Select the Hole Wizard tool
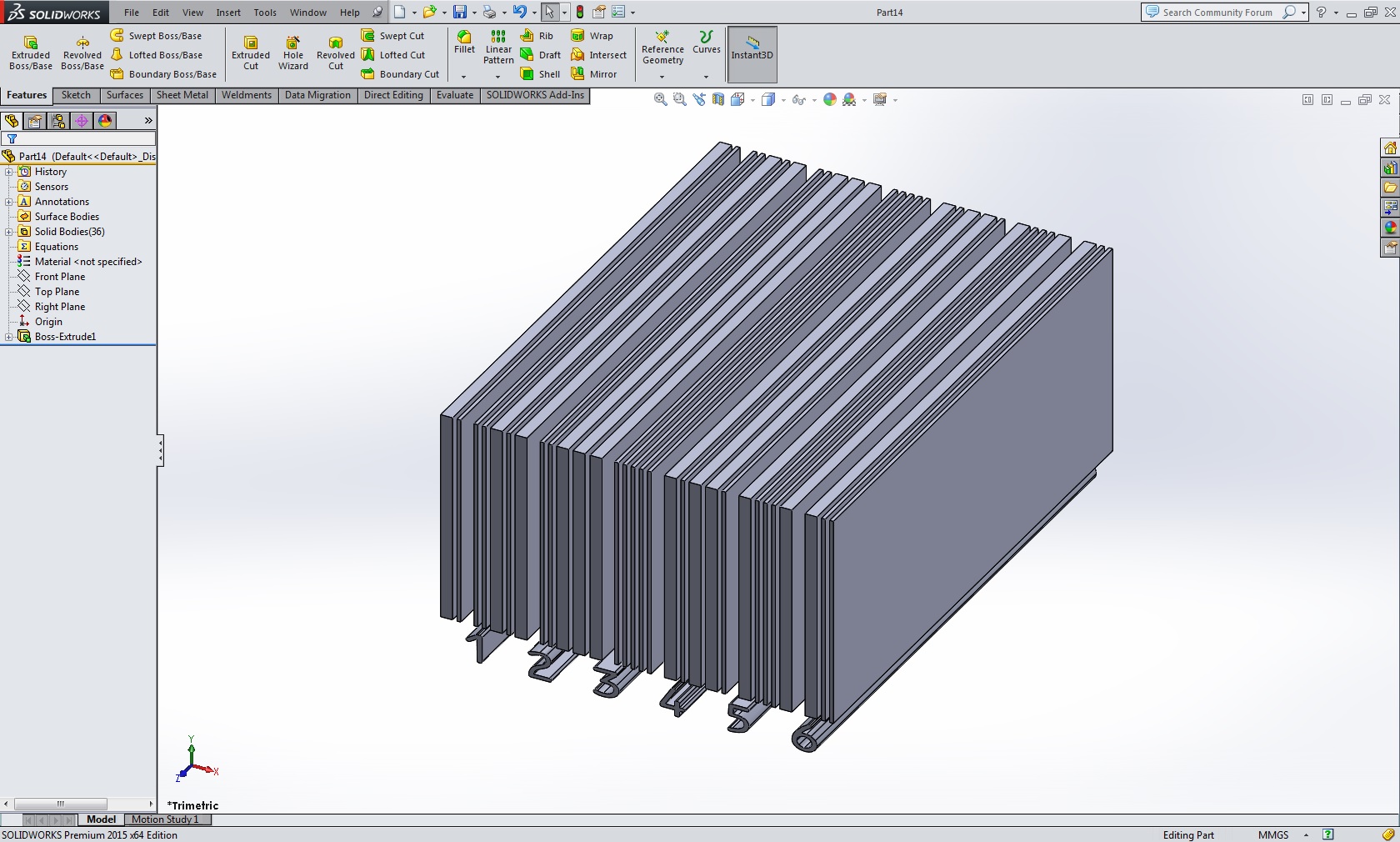1400x842 pixels. pos(292,53)
